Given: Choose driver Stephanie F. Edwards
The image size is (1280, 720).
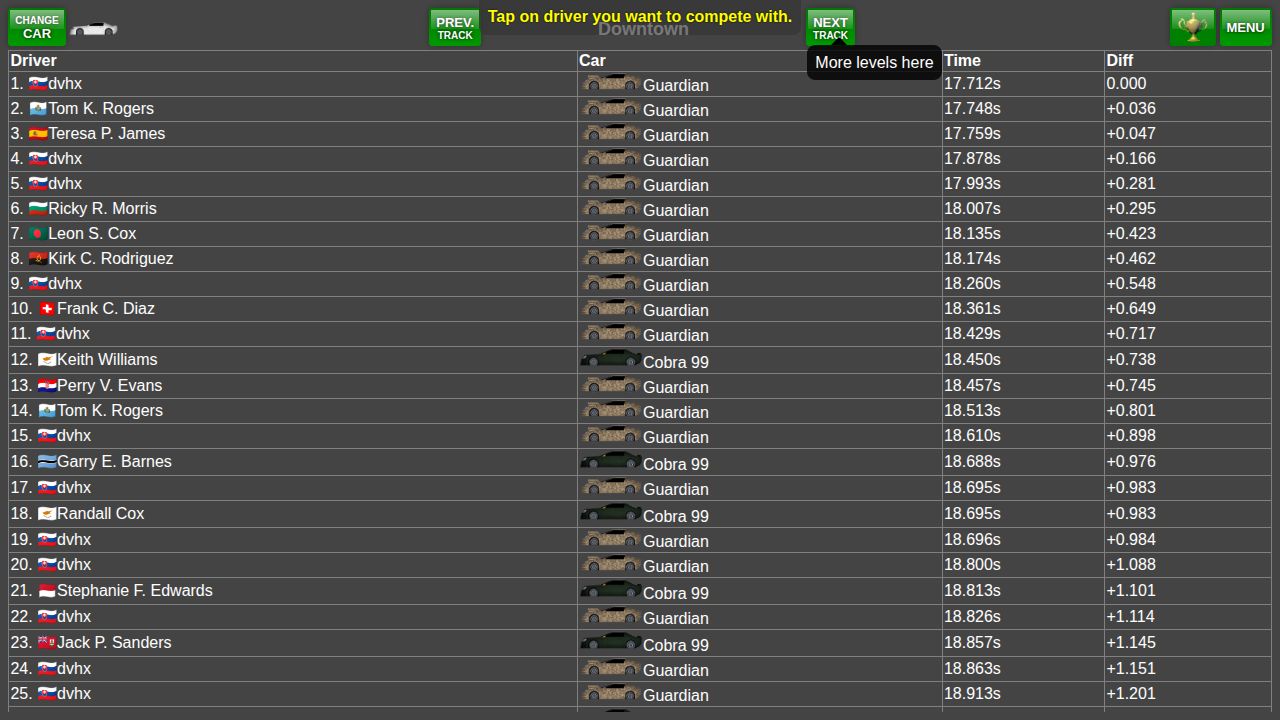Looking at the screenshot, I should [135, 590].
